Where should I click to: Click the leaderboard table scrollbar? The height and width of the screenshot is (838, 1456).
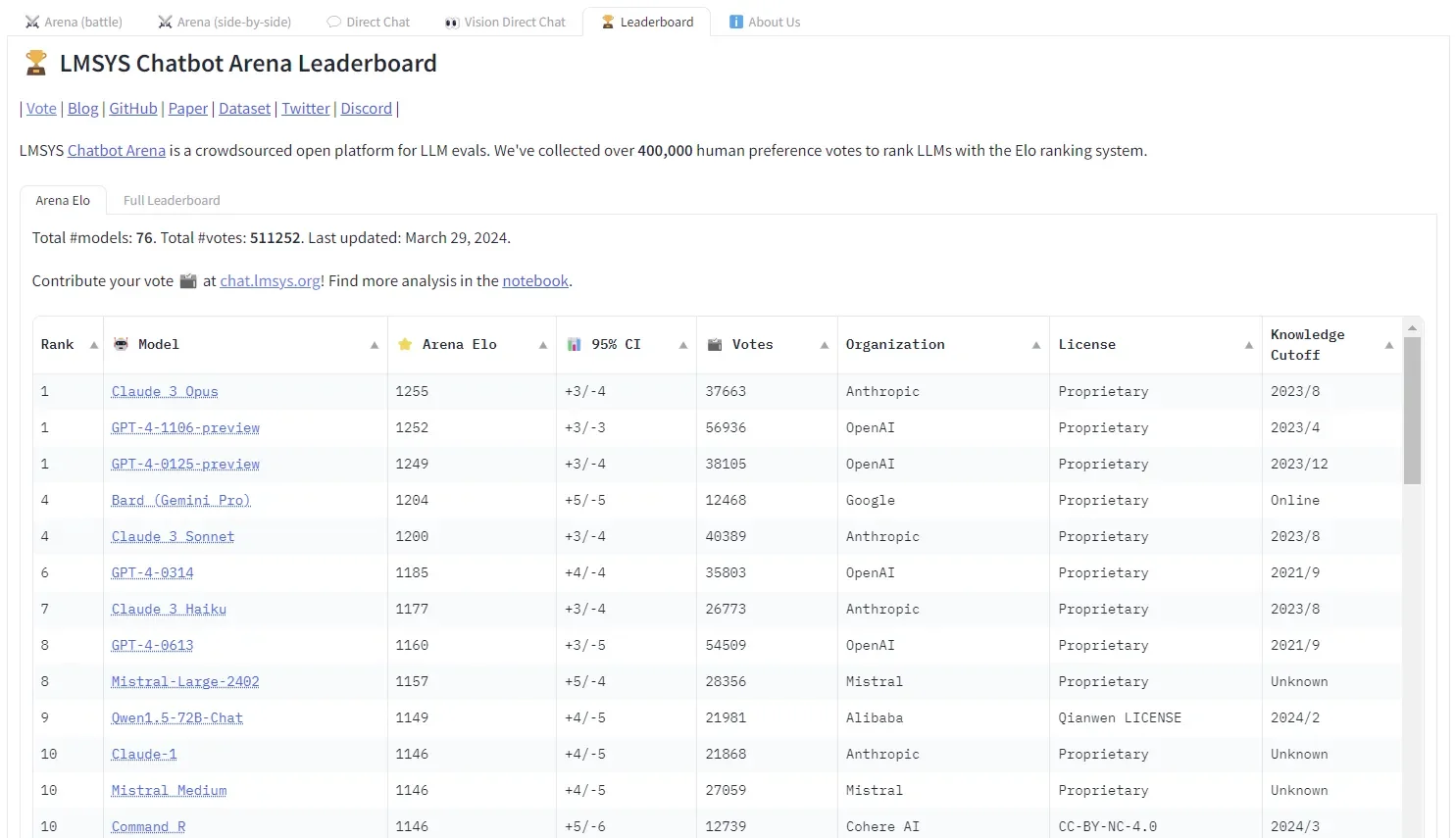pyautogui.click(x=1412, y=407)
